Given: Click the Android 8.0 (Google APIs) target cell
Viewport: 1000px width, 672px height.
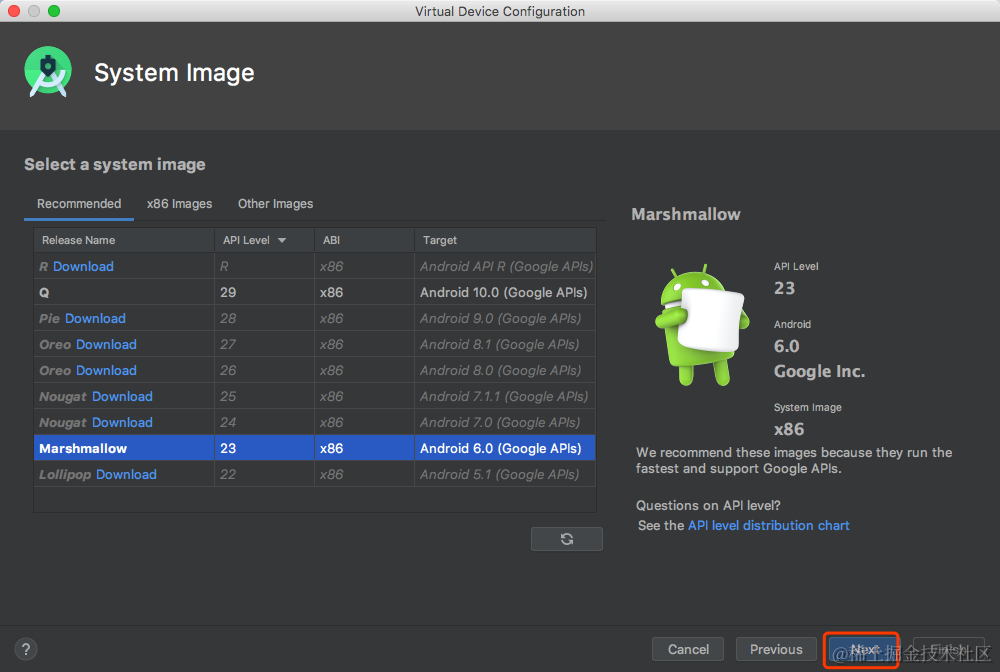Looking at the screenshot, I should tap(505, 370).
